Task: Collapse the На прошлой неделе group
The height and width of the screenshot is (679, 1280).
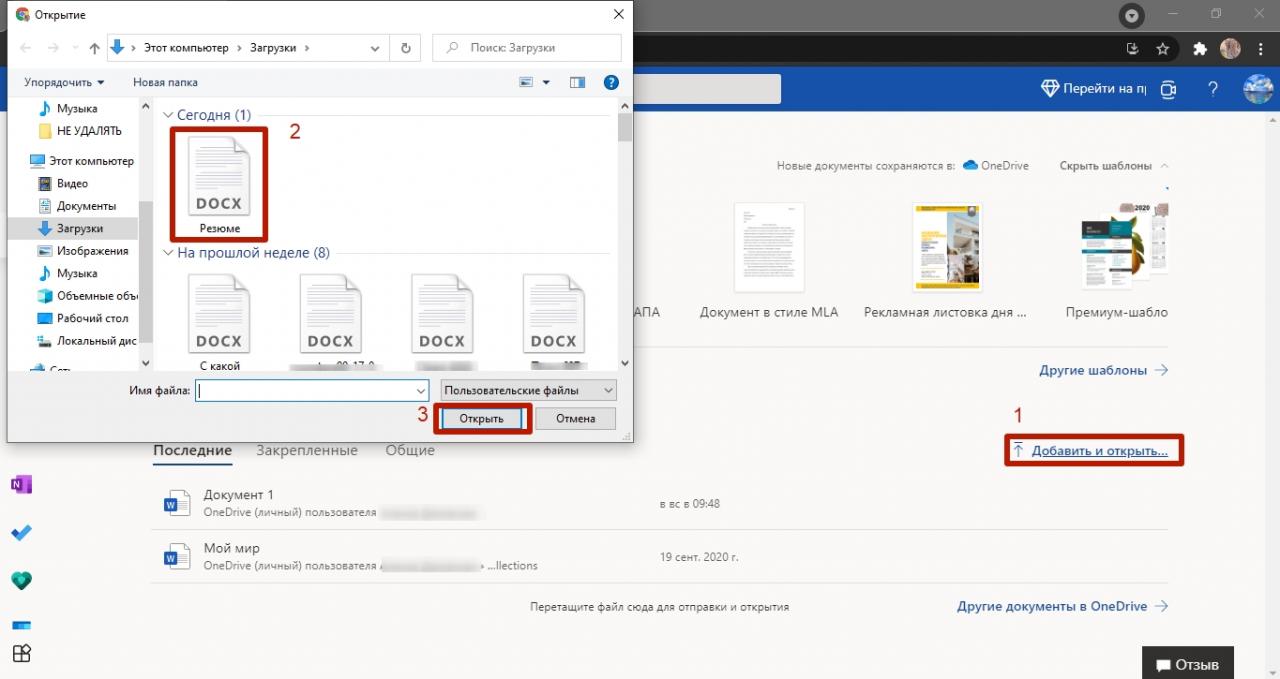Action: coord(168,254)
